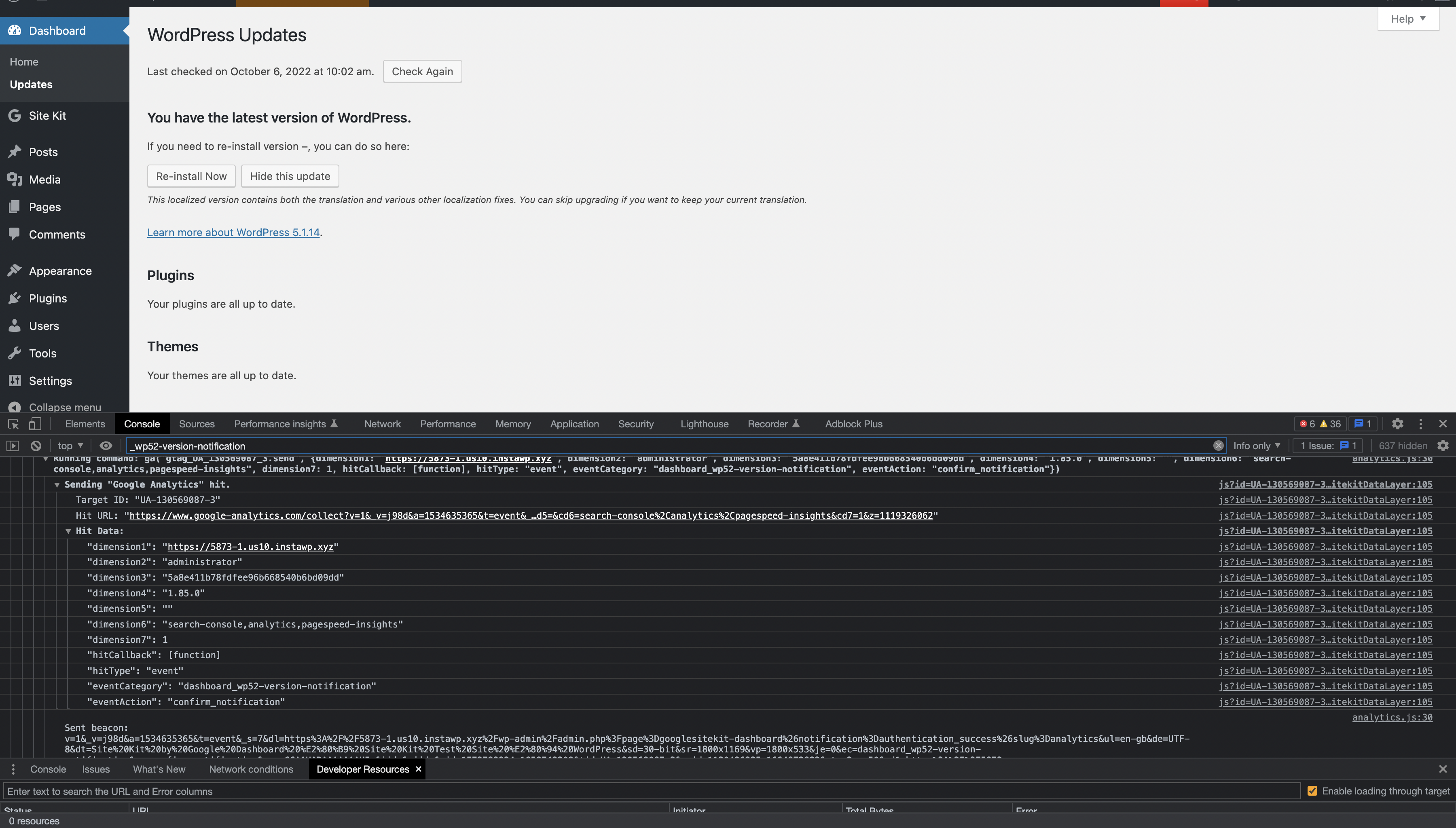Open the top frame context dropdown
Screen dimensions: 1456x828
(x=68, y=445)
